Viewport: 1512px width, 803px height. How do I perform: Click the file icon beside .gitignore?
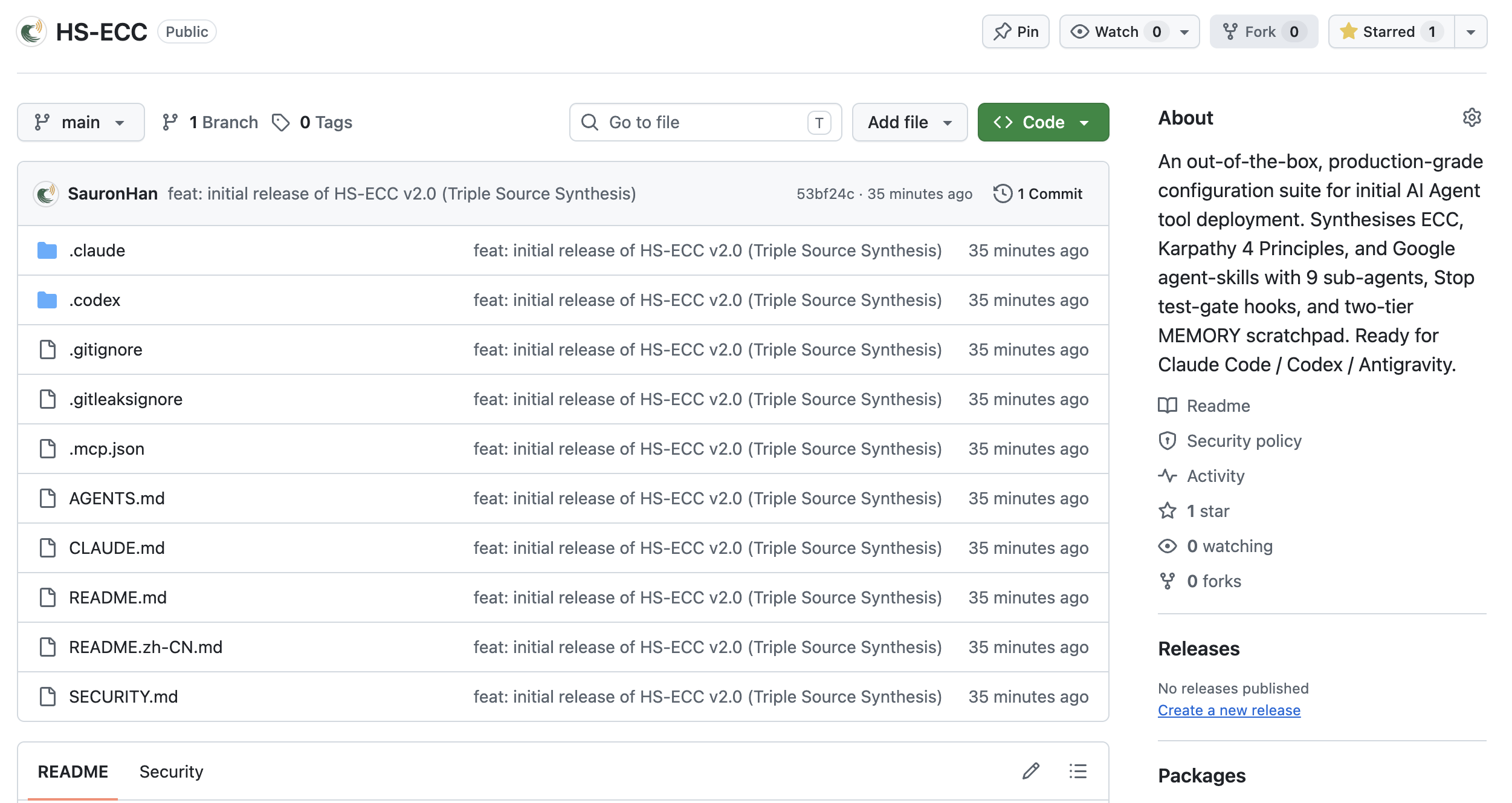point(47,349)
